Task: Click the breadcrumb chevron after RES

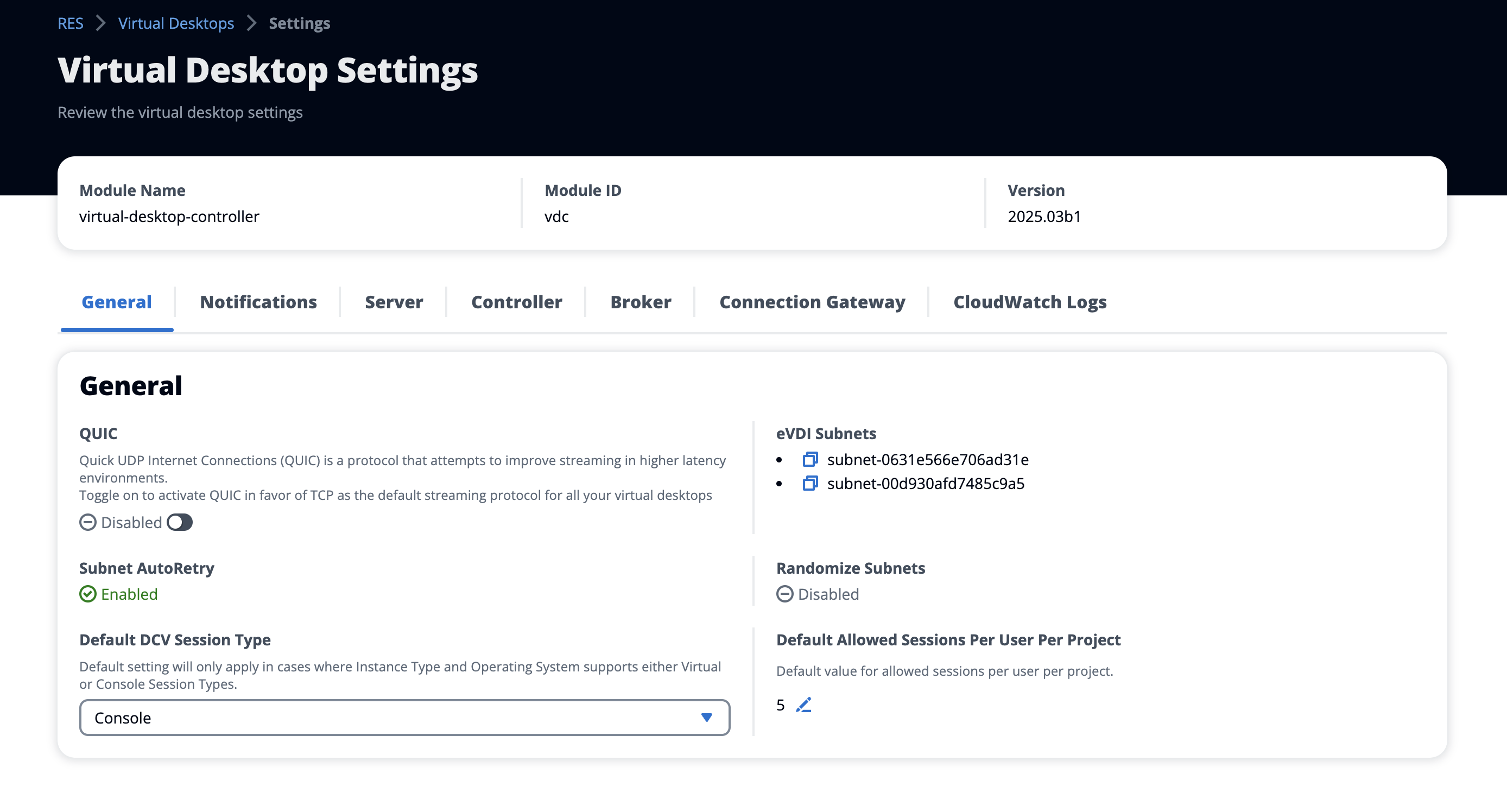Action: [x=100, y=23]
